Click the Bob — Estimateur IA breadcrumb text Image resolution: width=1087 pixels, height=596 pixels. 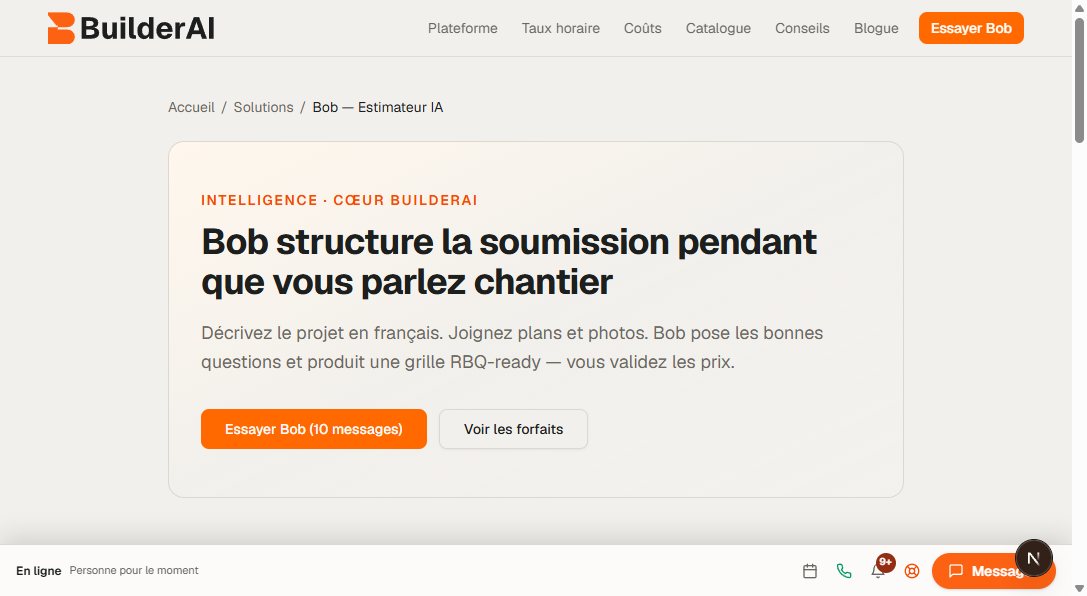pyautogui.click(x=378, y=107)
